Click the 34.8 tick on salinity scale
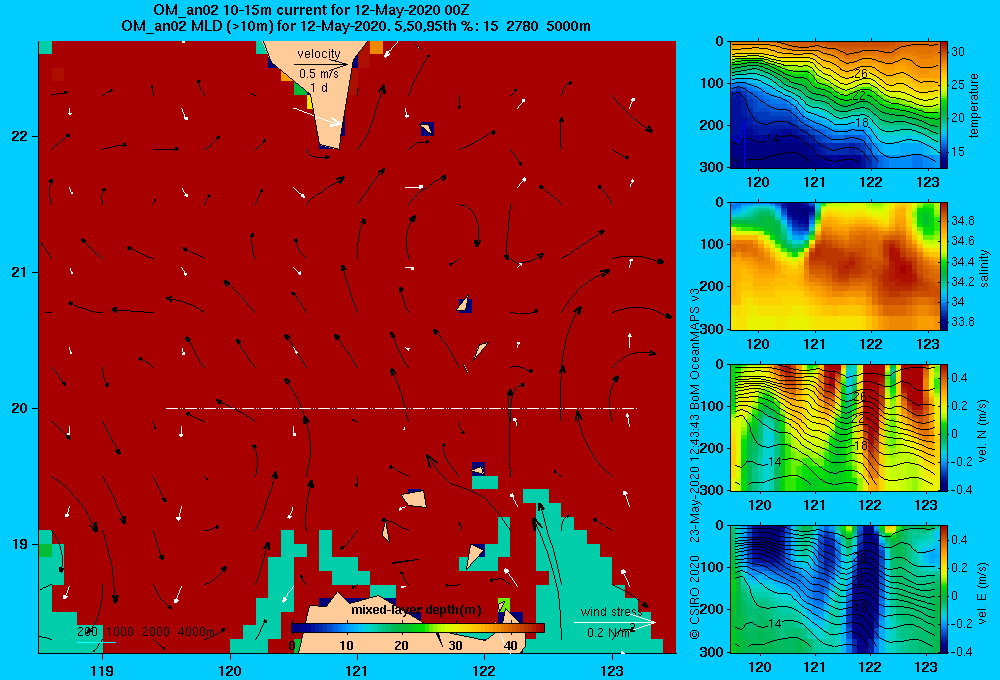Viewport: 1000px width, 680px height. coord(963,221)
